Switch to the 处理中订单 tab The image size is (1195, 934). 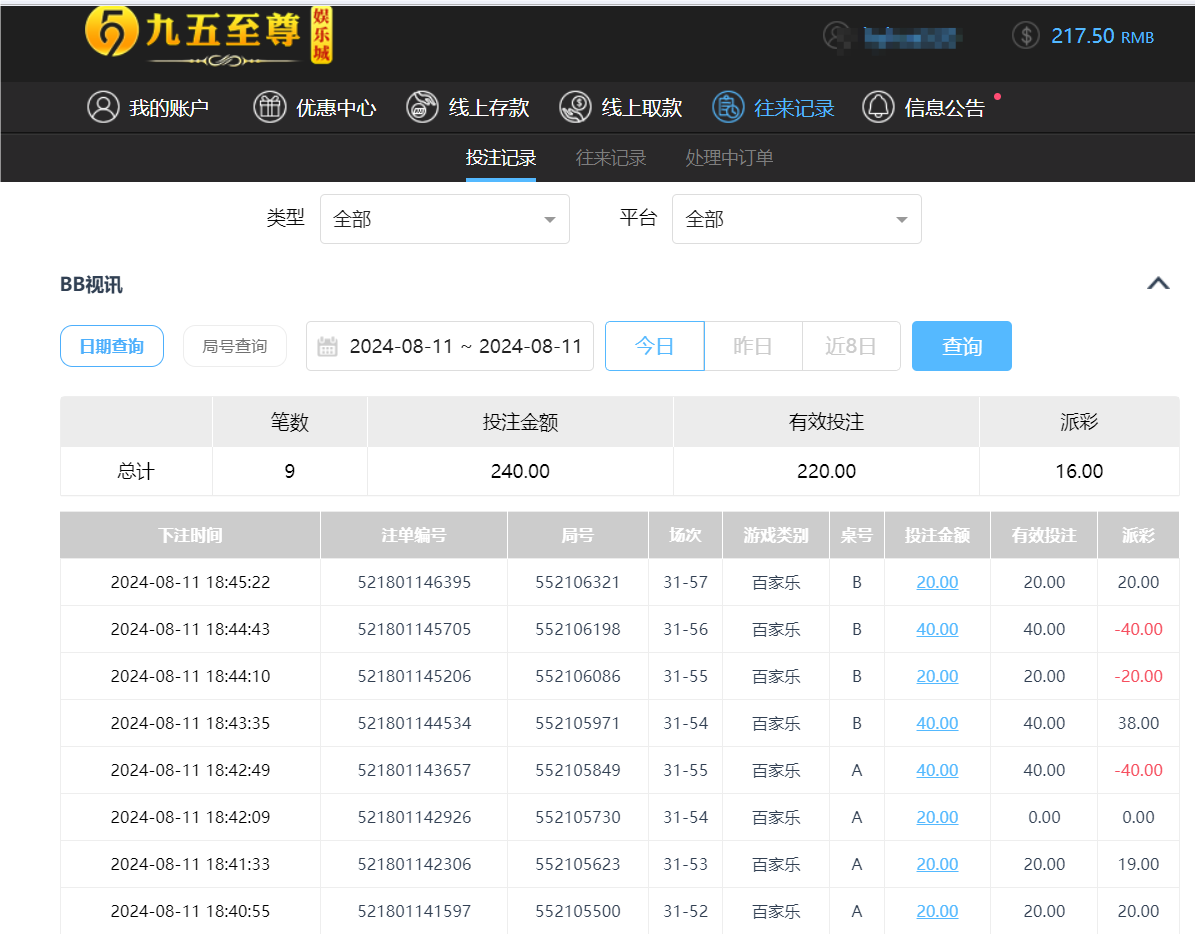[x=729, y=157]
